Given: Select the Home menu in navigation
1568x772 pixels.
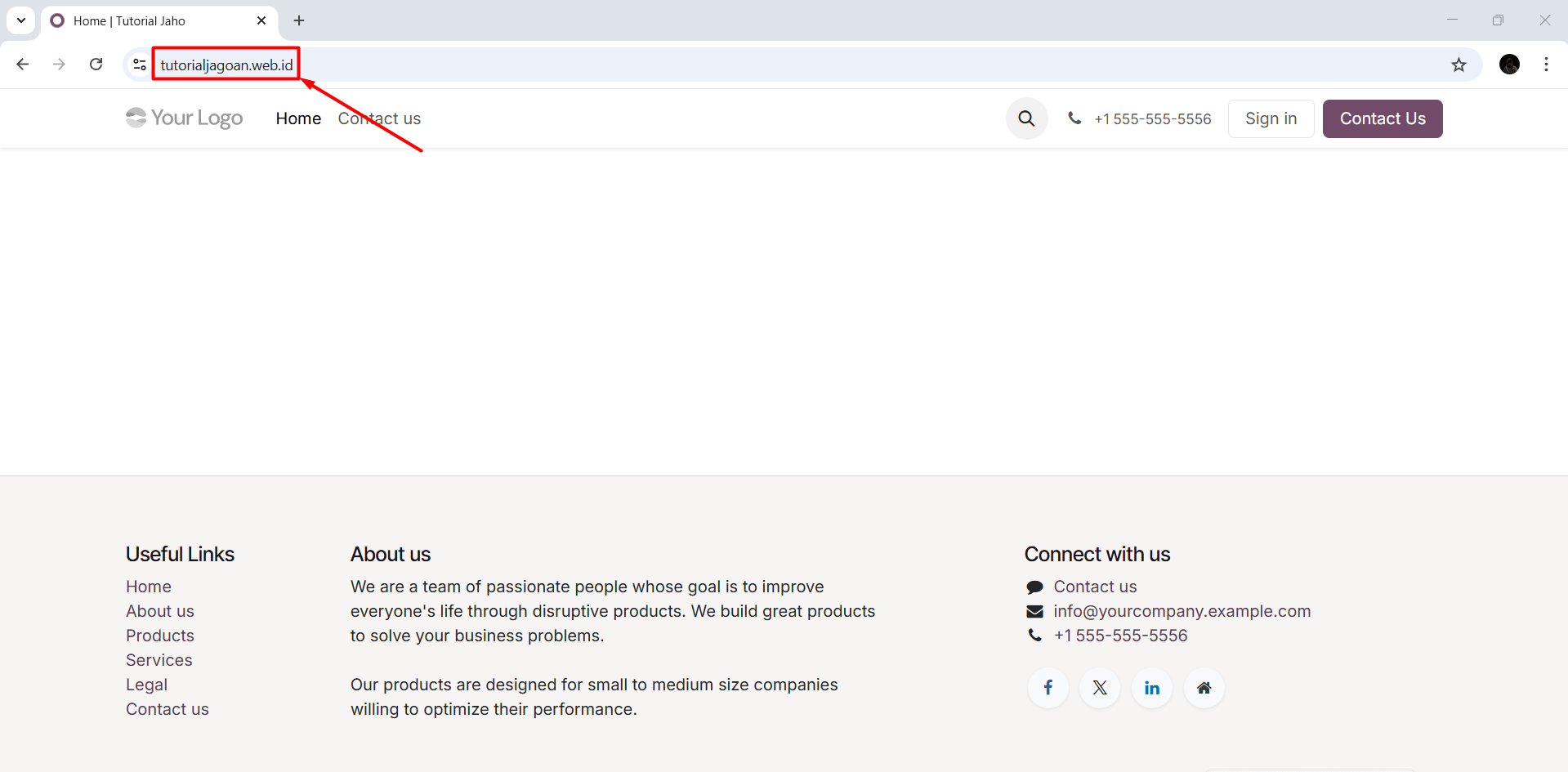Looking at the screenshot, I should (x=297, y=118).
